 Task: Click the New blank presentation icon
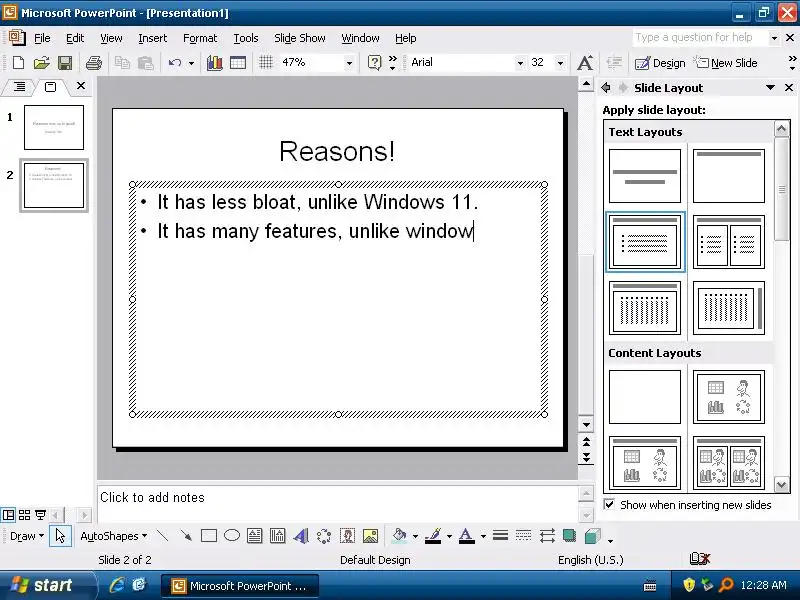coord(18,63)
